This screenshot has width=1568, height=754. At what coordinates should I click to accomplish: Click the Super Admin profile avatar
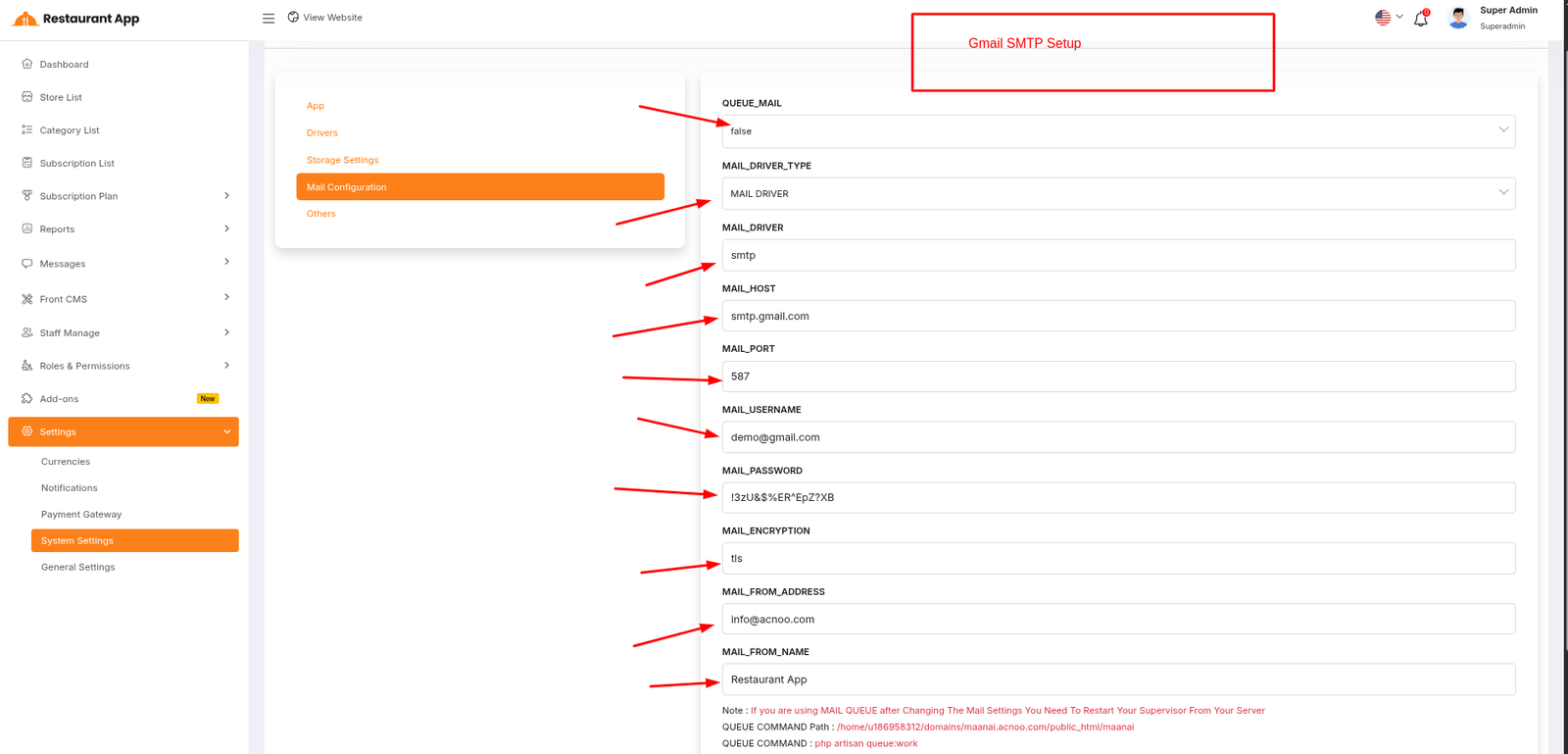click(1458, 18)
